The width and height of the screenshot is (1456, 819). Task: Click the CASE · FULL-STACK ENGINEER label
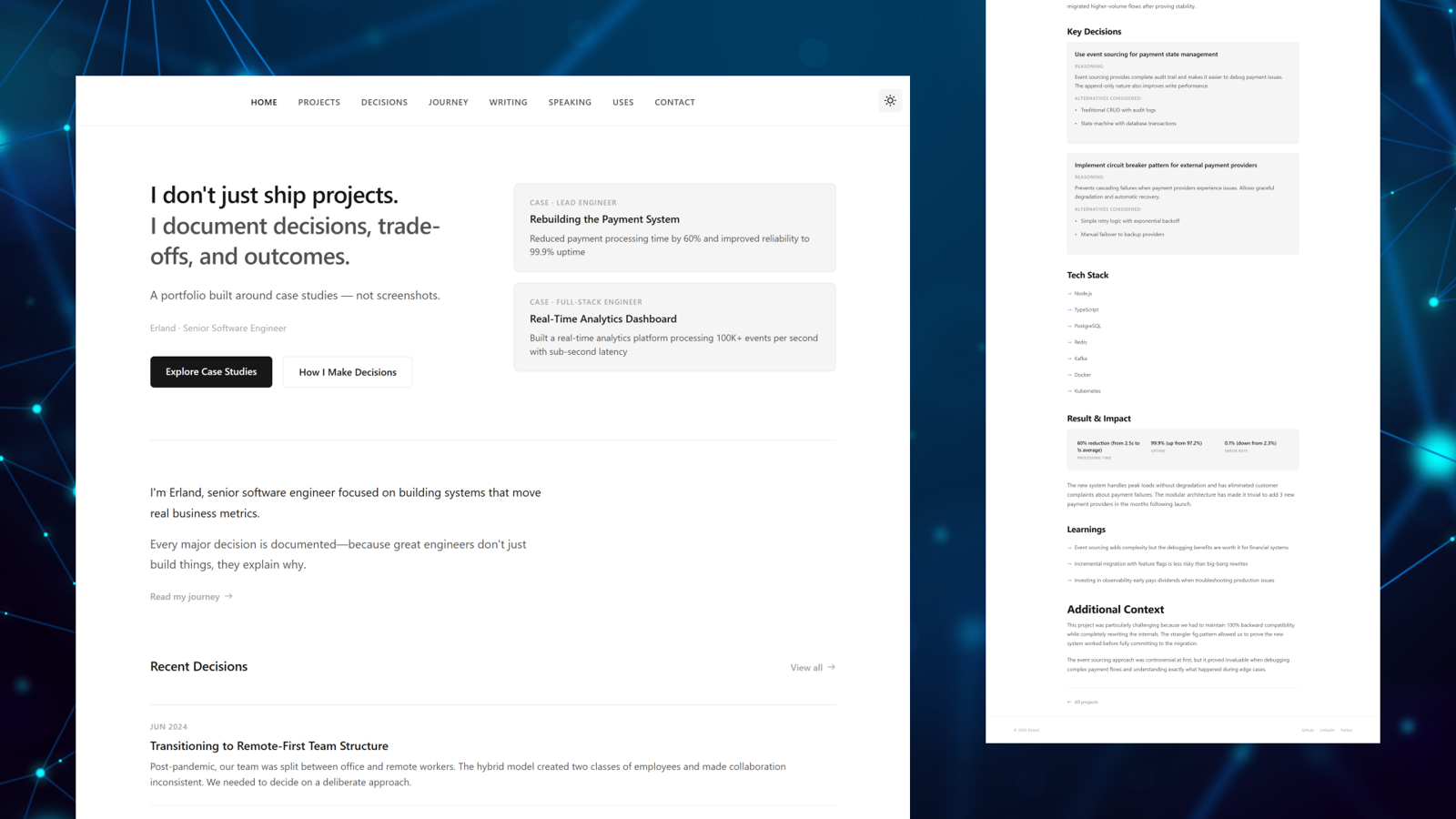[586, 302]
